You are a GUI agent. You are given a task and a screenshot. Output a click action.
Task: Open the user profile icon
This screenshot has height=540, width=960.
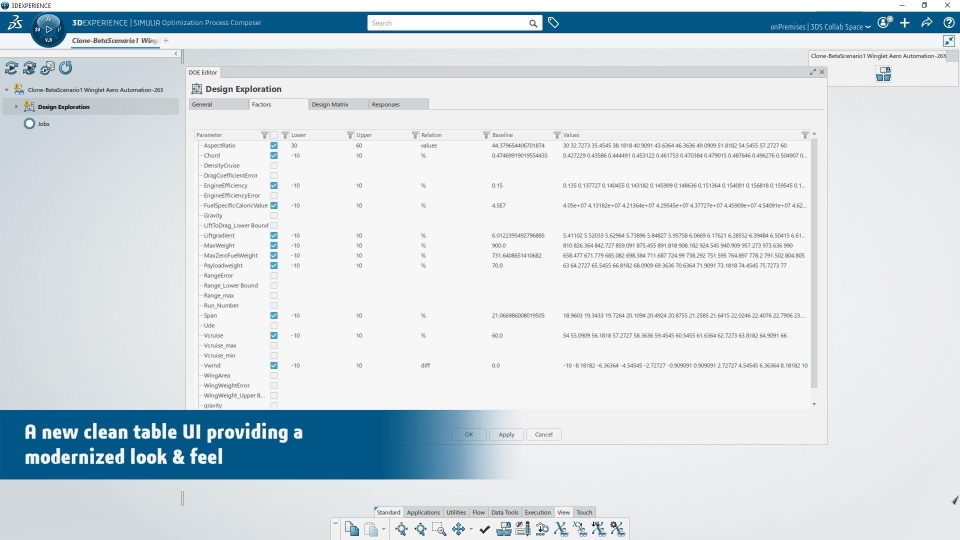[x=884, y=23]
